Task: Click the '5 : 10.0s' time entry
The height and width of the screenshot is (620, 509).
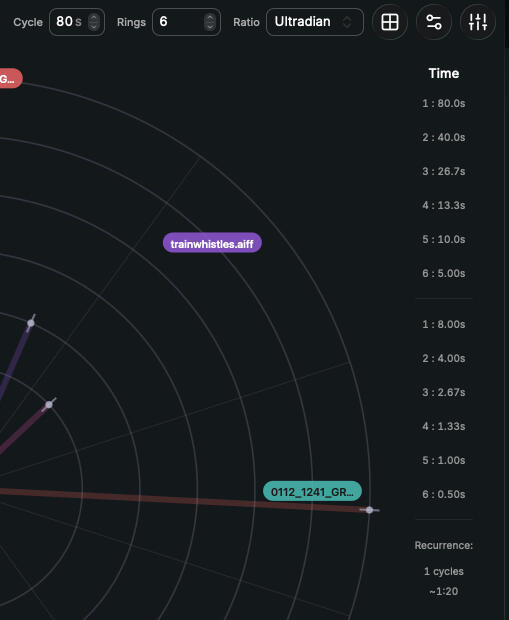Action: [444, 239]
